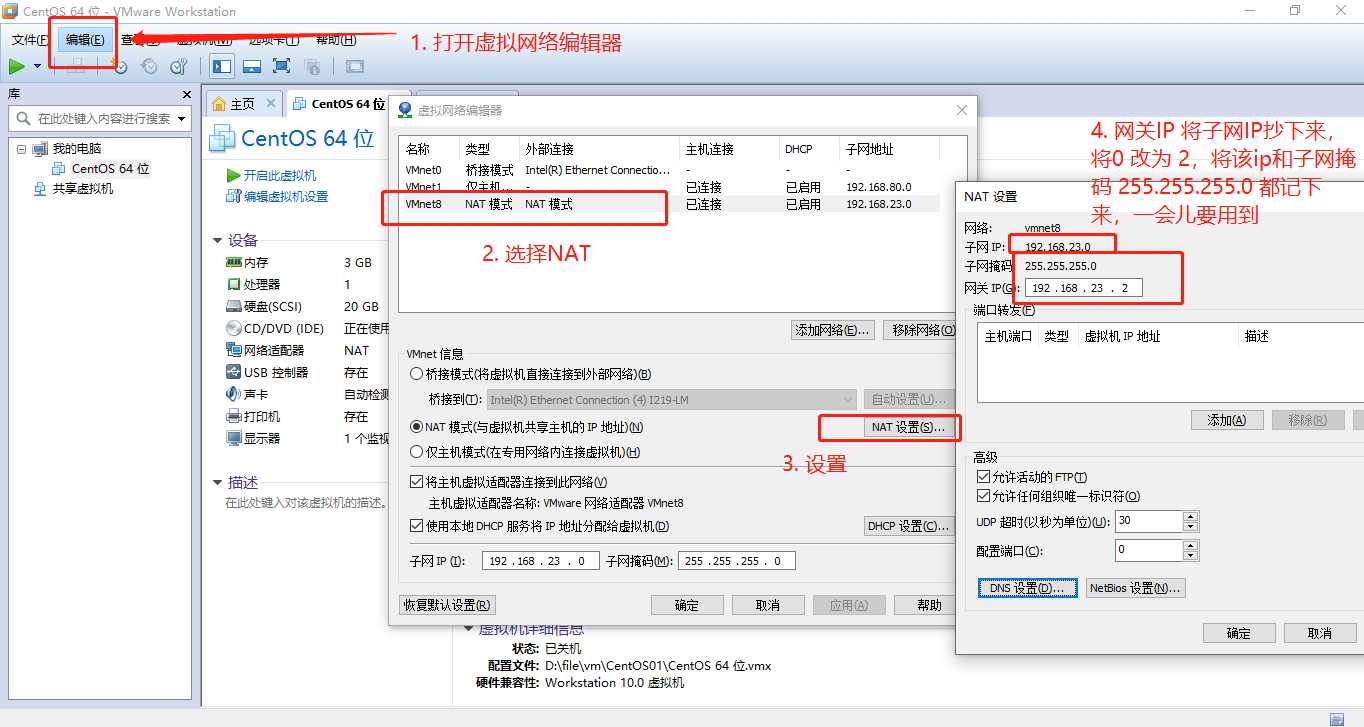Open the 桥接到 adapter combo box

coord(671,400)
